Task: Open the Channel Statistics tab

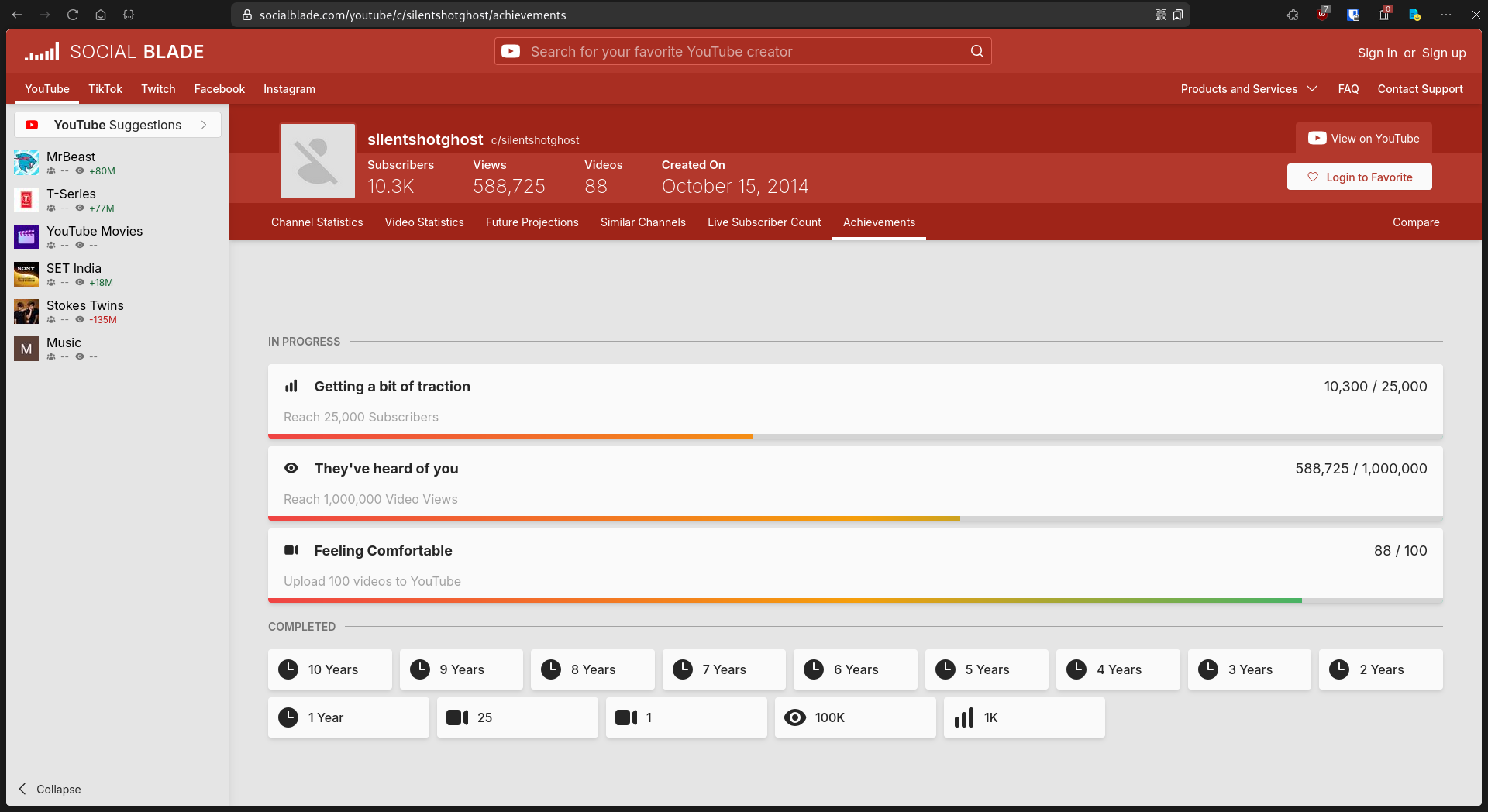Action: [317, 222]
